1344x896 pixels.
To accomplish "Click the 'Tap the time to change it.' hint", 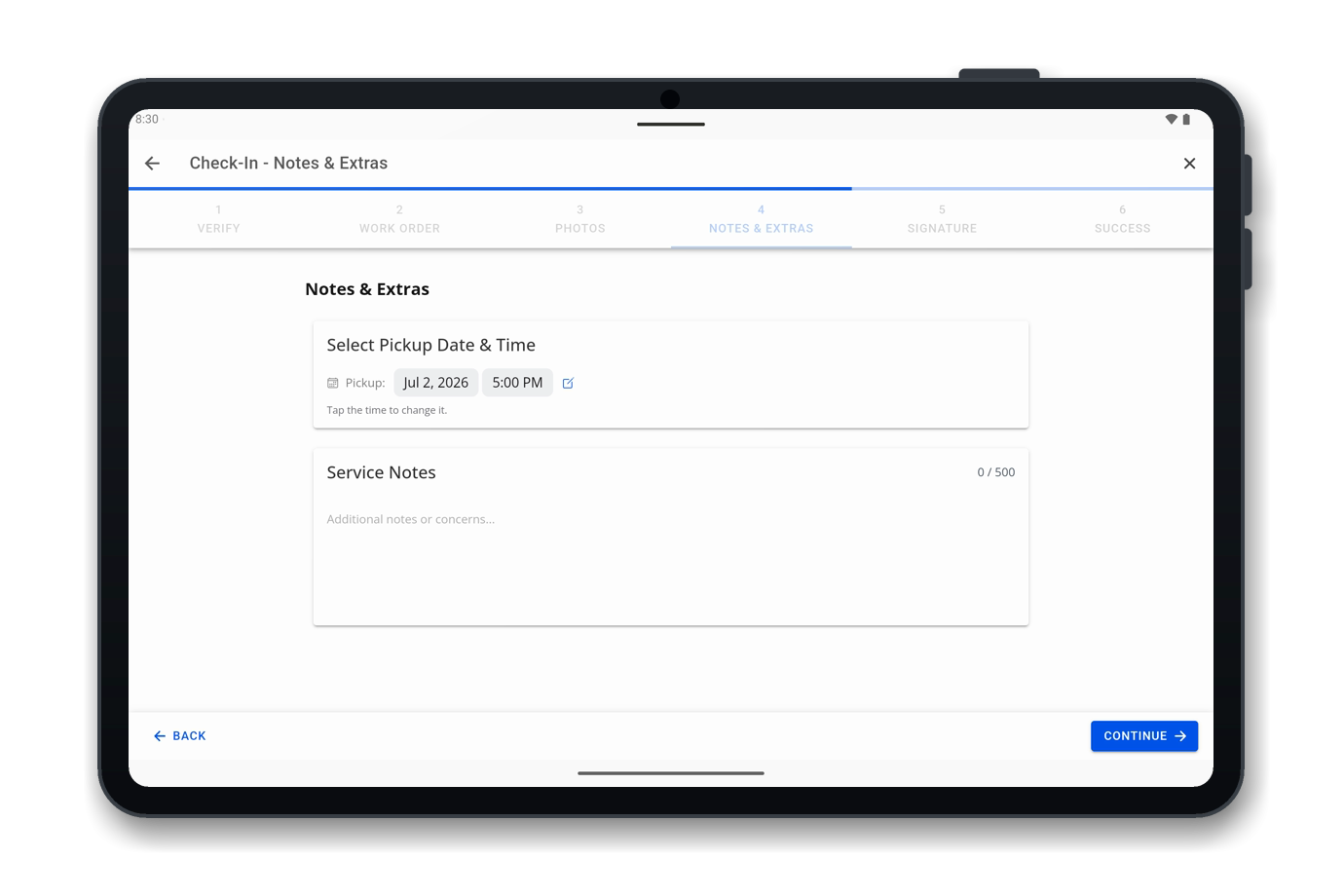I will [387, 410].
